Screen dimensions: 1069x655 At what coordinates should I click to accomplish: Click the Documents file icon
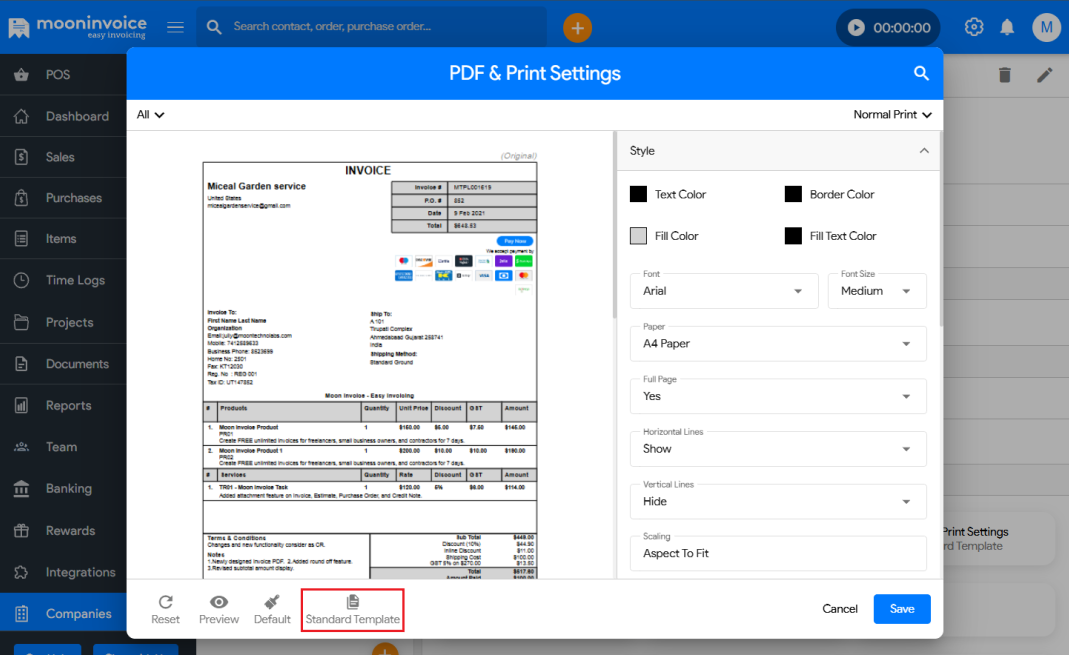coord(21,364)
